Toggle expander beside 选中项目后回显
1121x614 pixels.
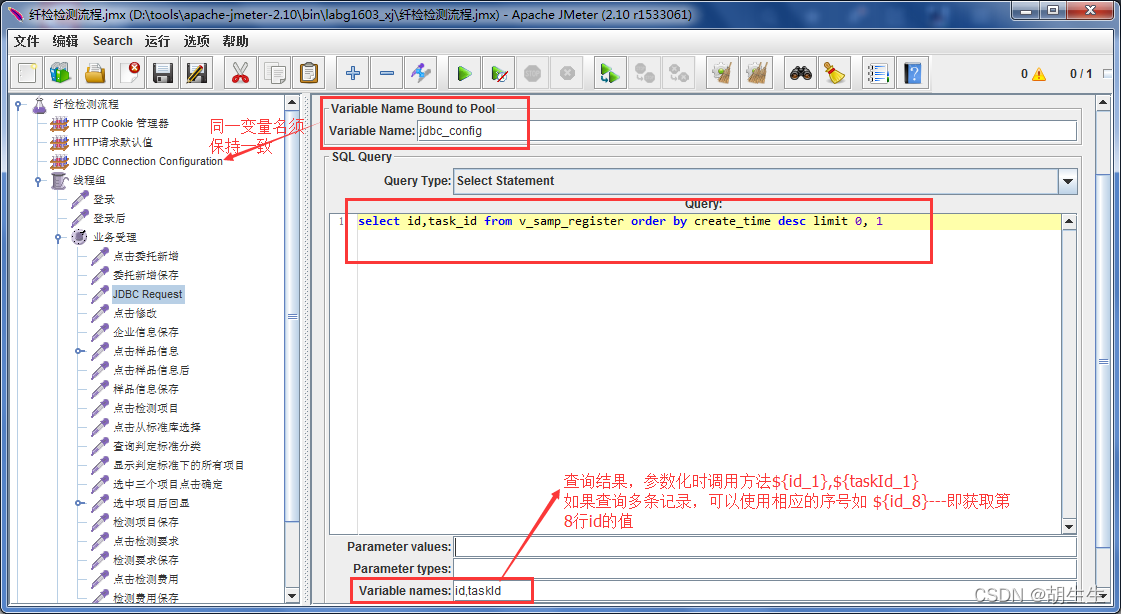79,503
